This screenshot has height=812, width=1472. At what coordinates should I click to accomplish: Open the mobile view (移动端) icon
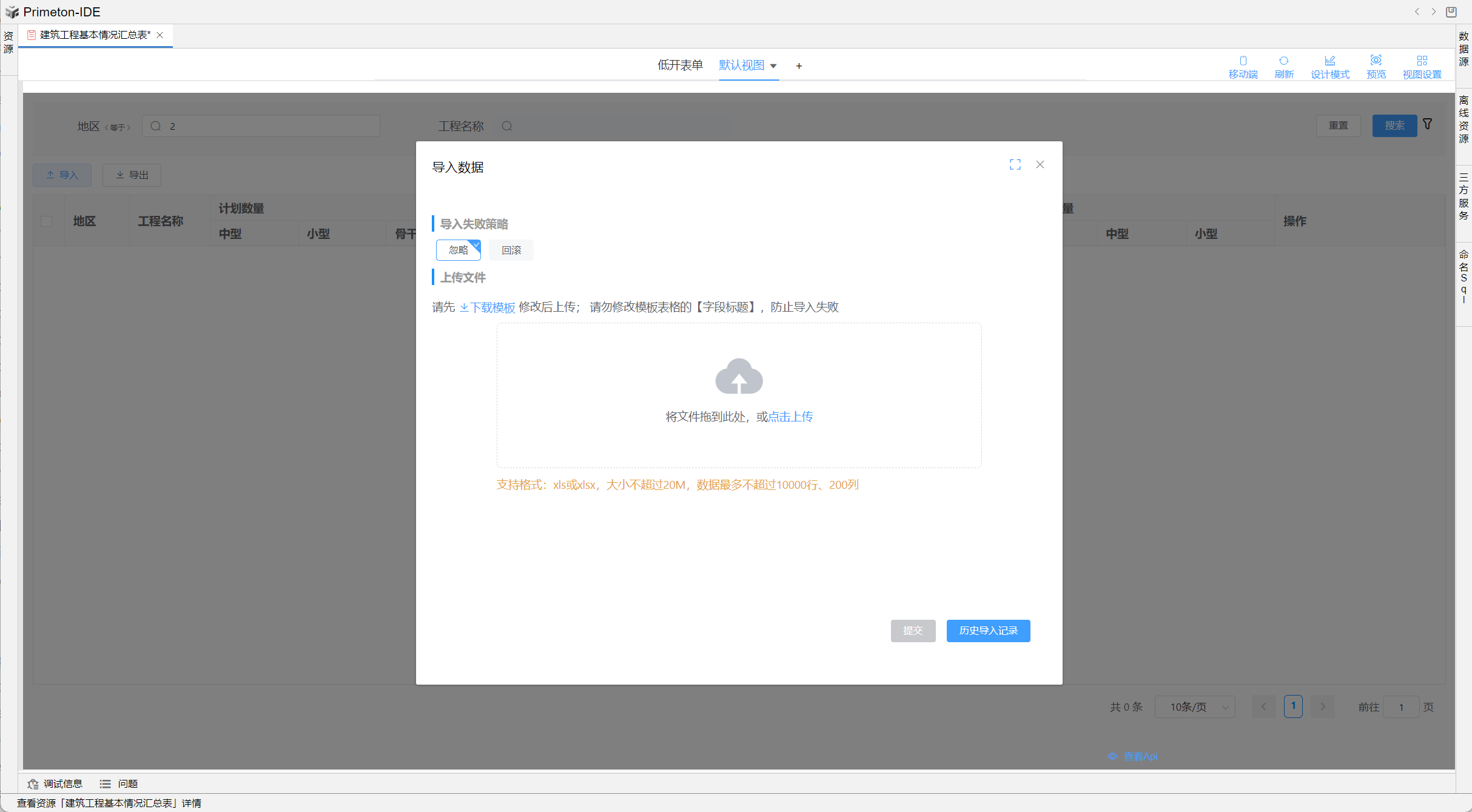(x=1243, y=66)
